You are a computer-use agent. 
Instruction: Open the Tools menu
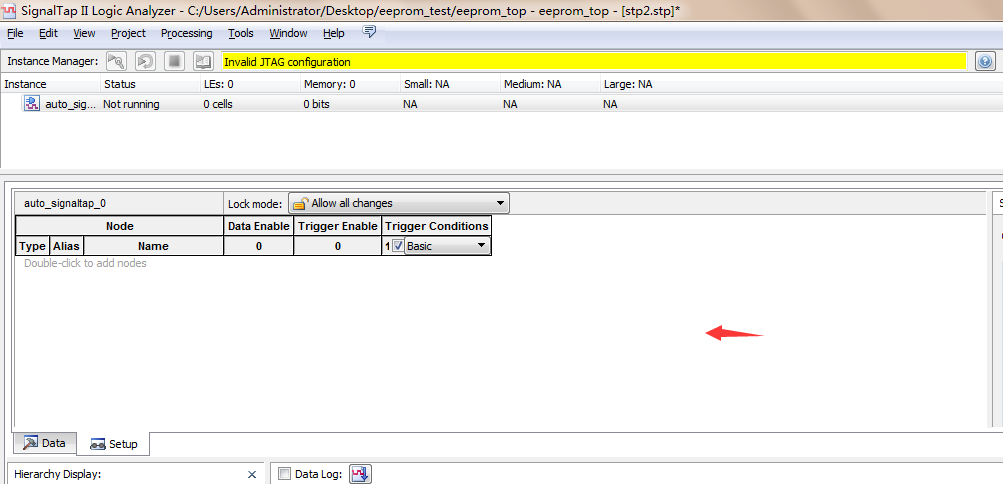pos(241,33)
